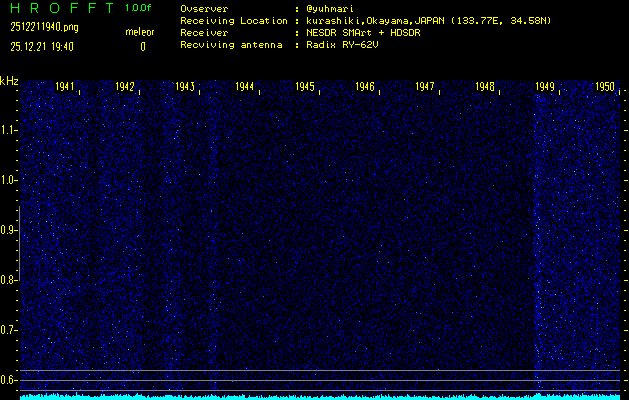Image resolution: width=629 pixels, height=400 pixels.
Task: Click the kHz axis unit label
Action: [x=9, y=80]
